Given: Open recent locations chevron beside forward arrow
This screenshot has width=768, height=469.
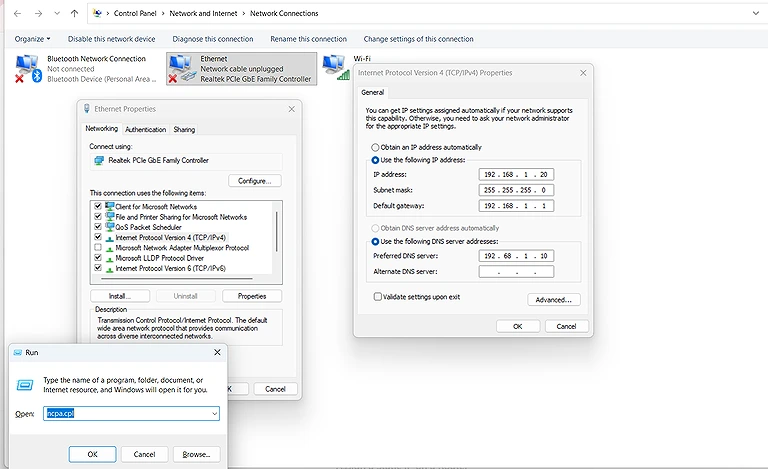Looking at the screenshot, I should 57,14.
